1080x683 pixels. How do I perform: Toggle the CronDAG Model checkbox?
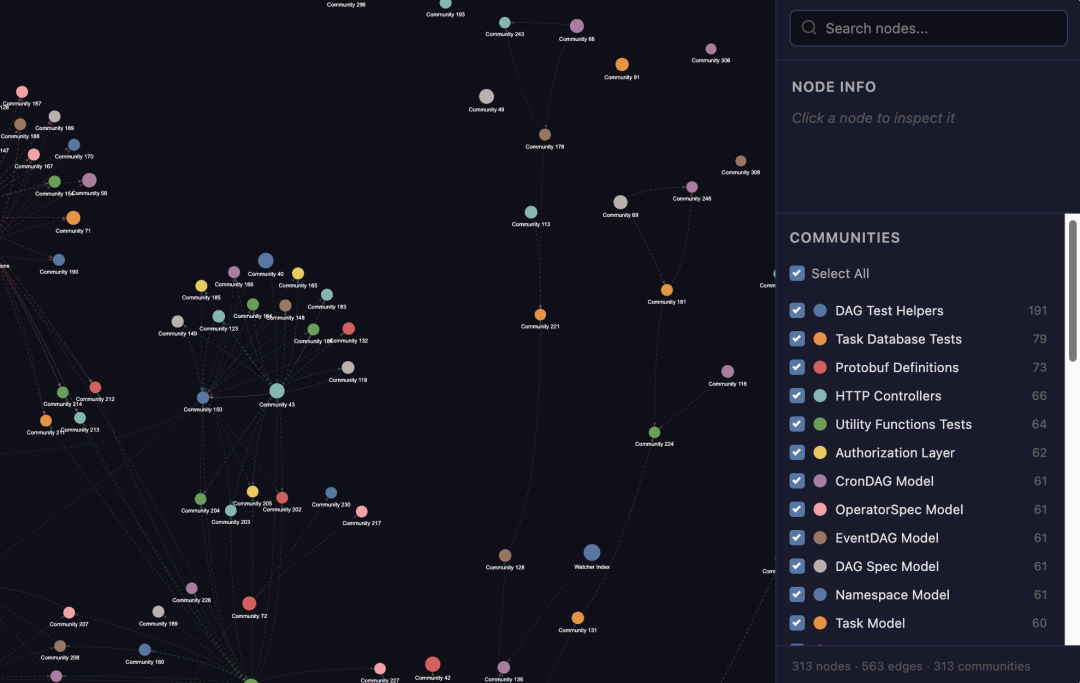click(x=797, y=481)
